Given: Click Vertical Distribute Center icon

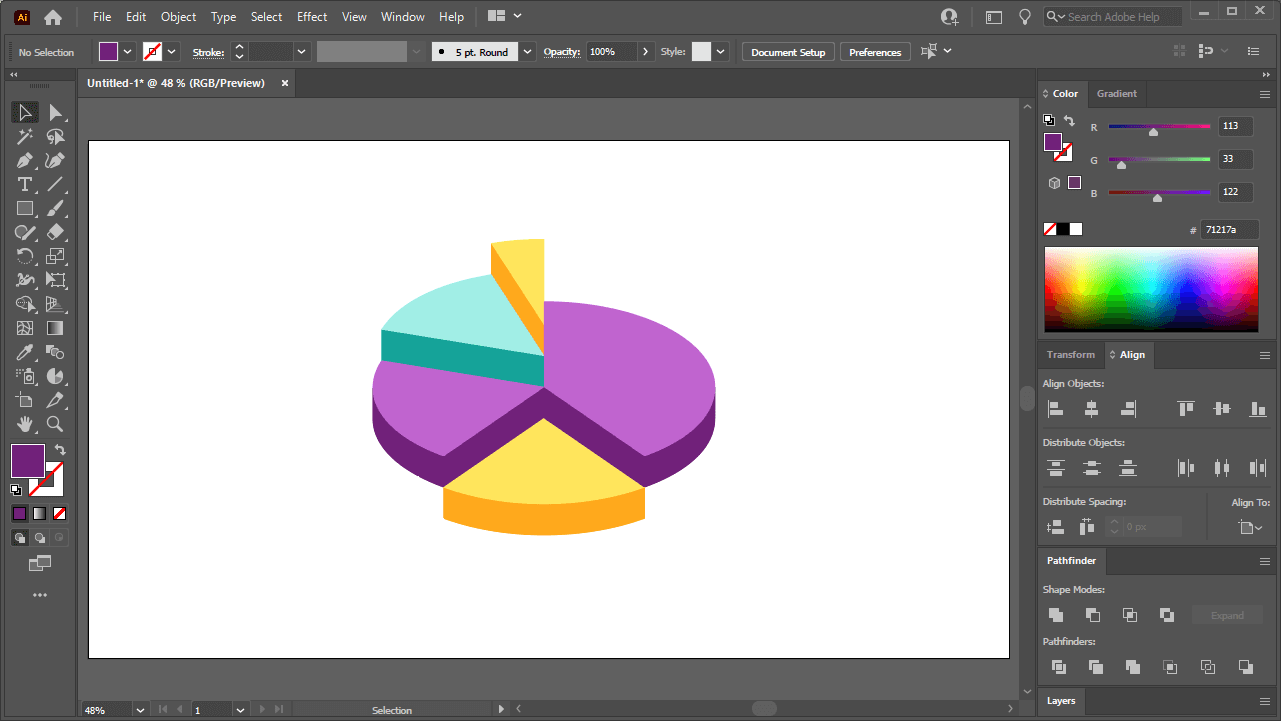Looking at the screenshot, I should coord(1091,467).
